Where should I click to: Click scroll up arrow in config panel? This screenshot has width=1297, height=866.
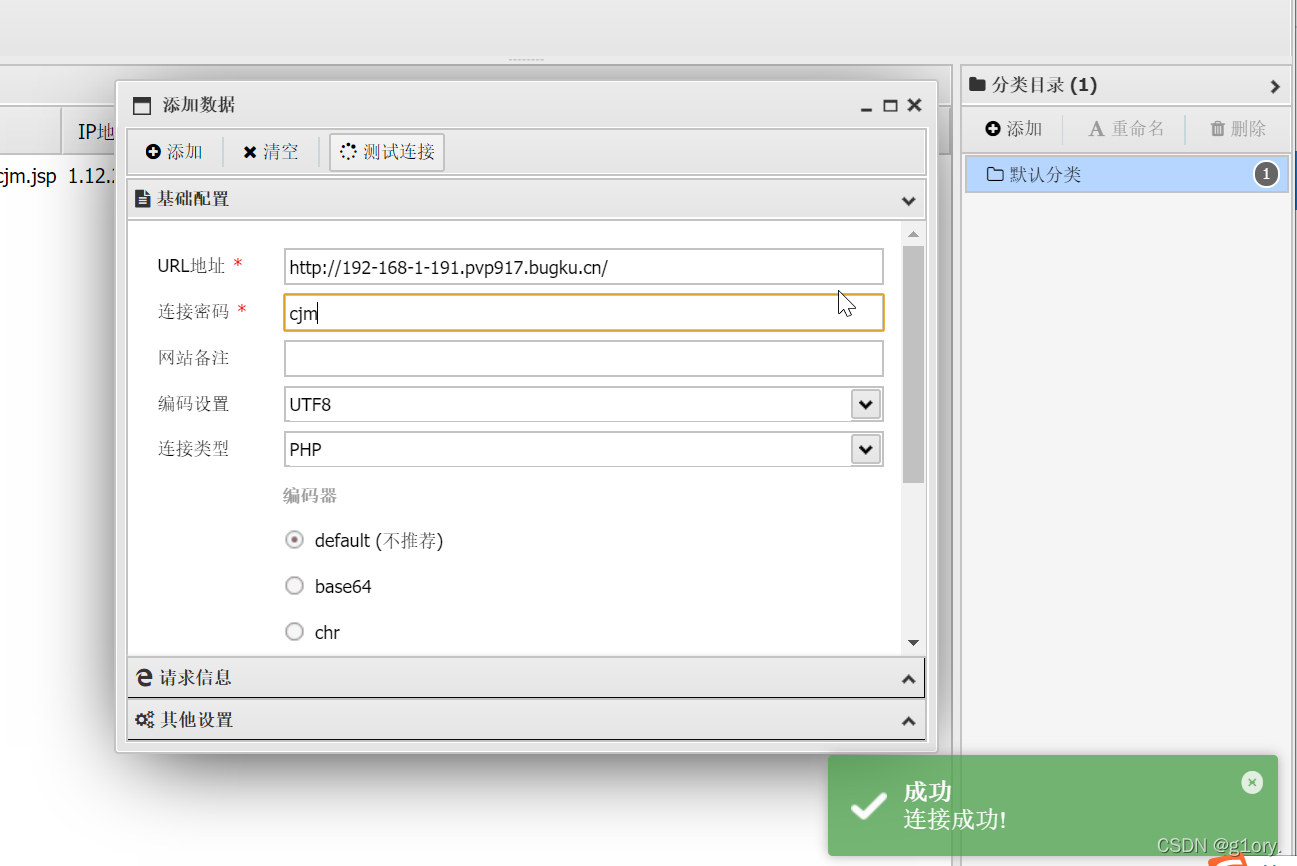(x=913, y=234)
